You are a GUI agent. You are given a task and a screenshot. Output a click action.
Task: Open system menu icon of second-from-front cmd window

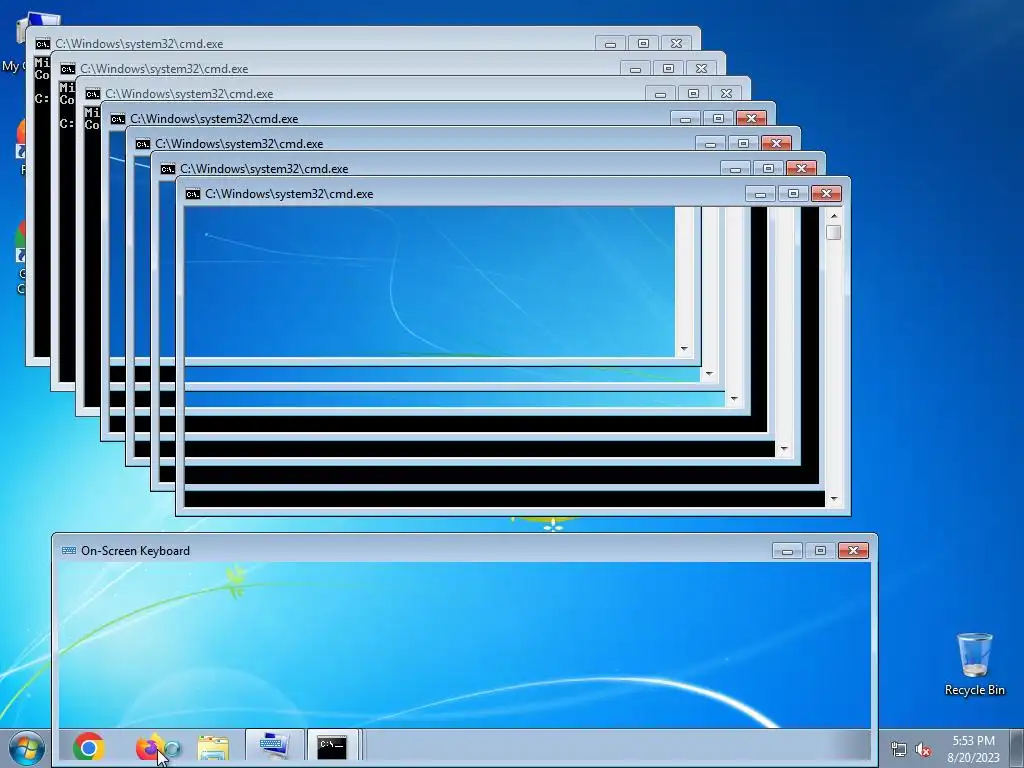coord(168,169)
